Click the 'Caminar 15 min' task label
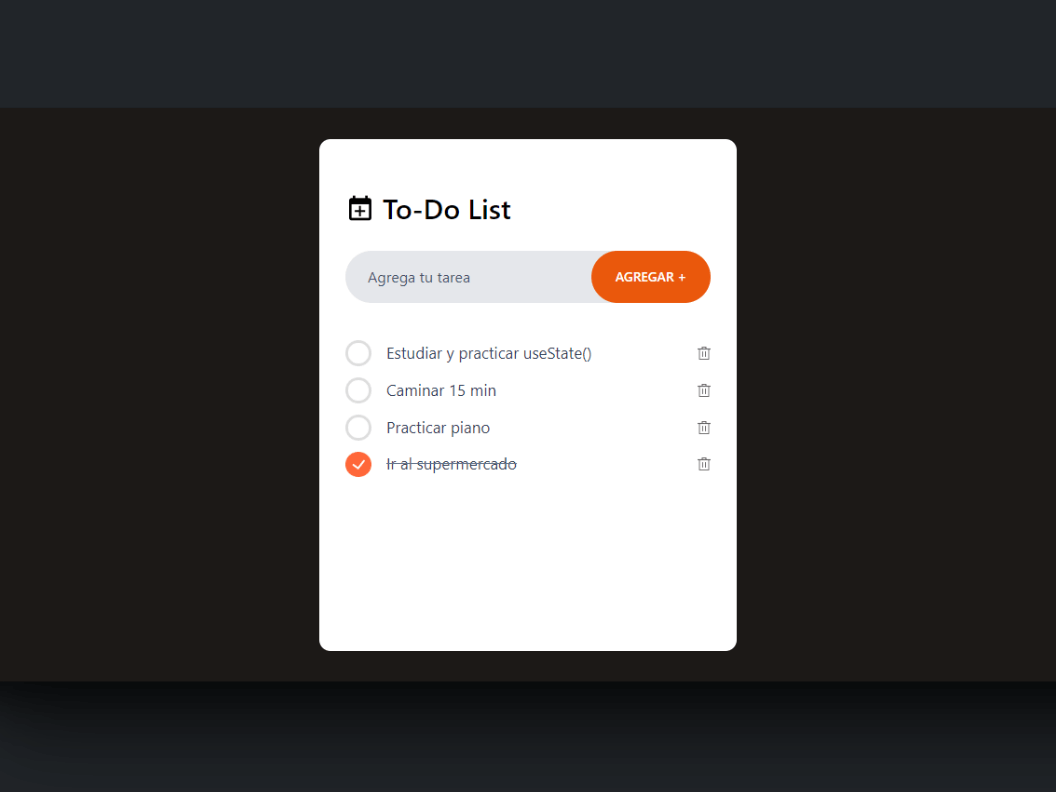Image resolution: width=1056 pixels, height=792 pixels. point(441,391)
